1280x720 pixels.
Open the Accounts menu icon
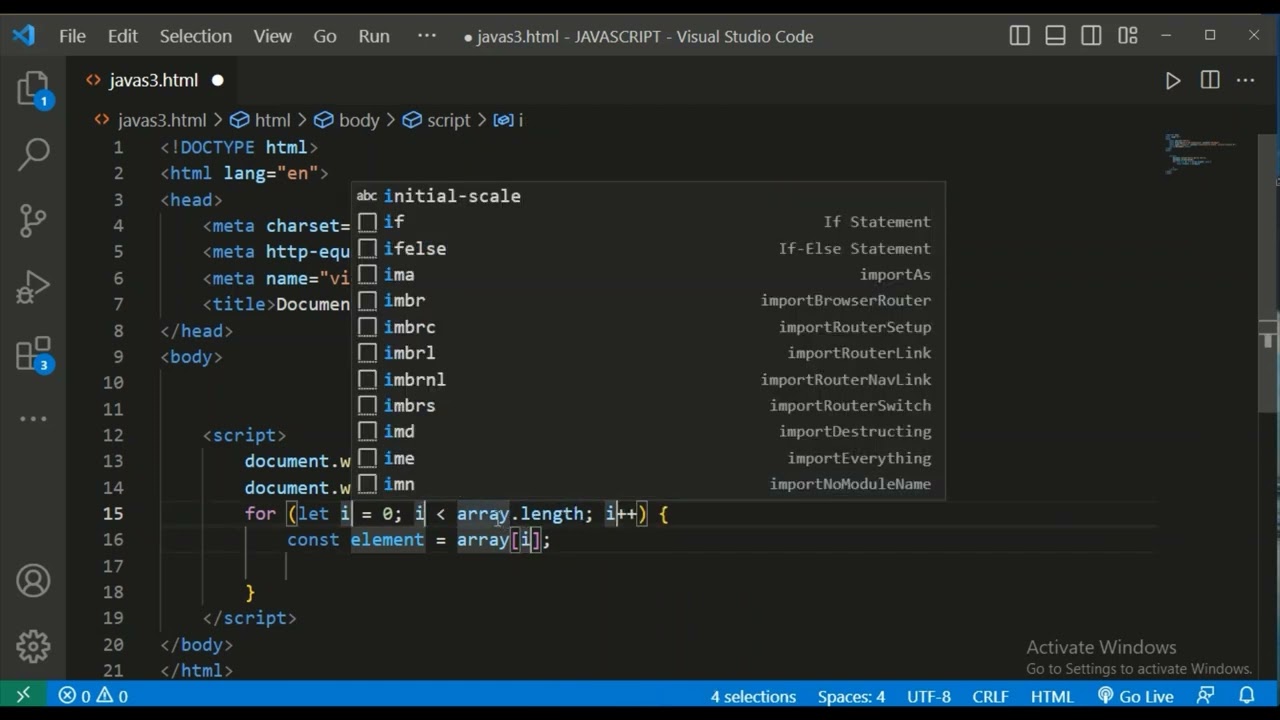click(33, 581)
